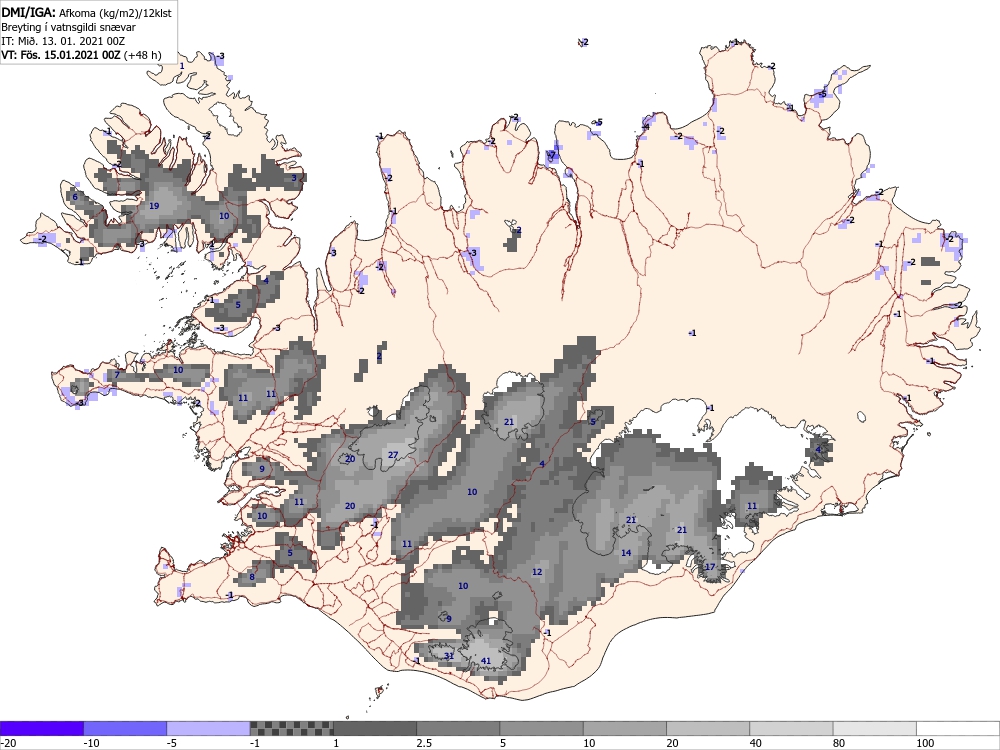This screenshot has width=1000, height=750.
Task: Click the value 8 on the southwest peninsula
Action: [x=252, y=577]
